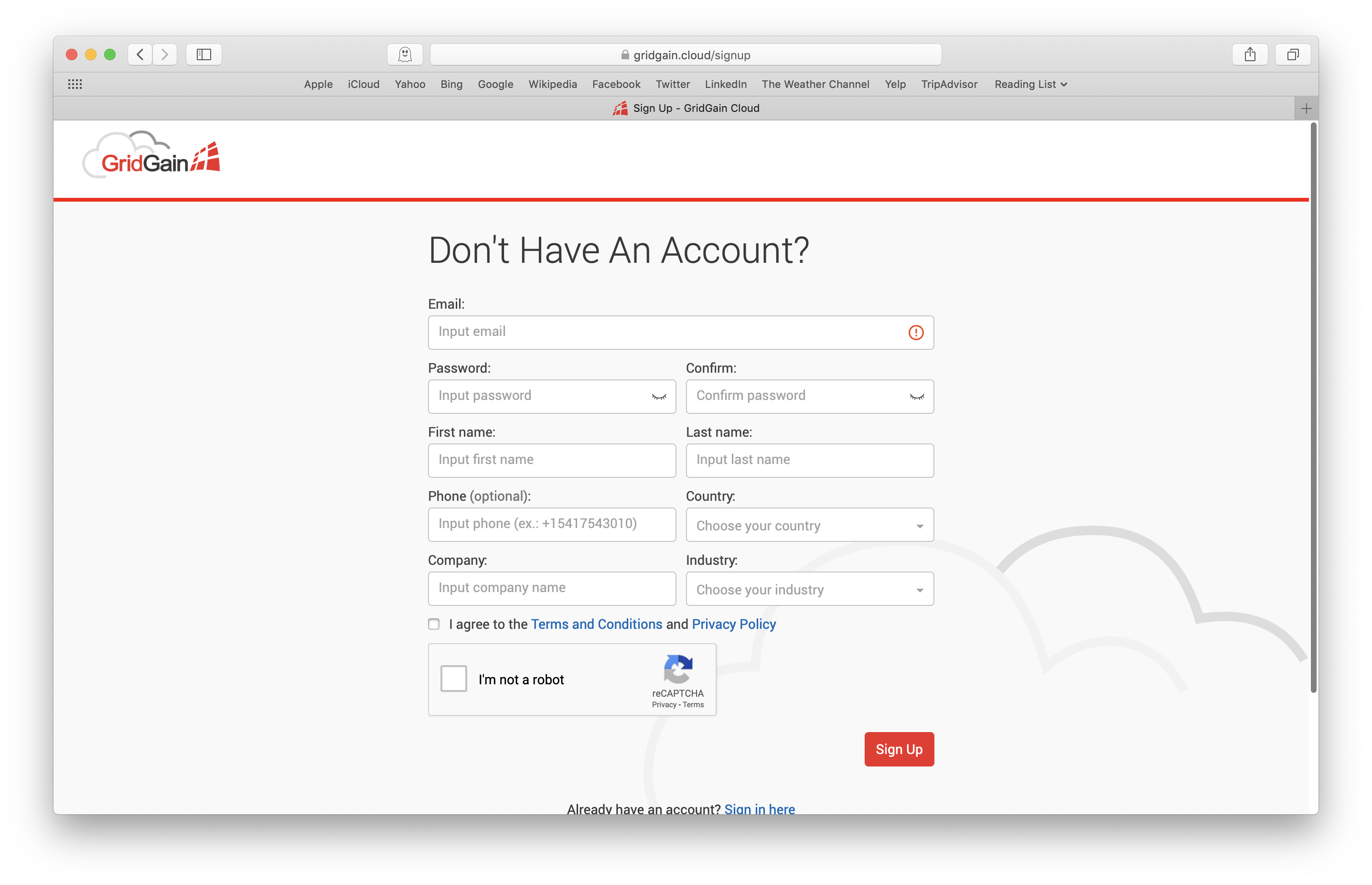Click the Safari back arrow button
Image resolution: width=1372 pixels, height=885 pixels.
click(x=140, y=54)
